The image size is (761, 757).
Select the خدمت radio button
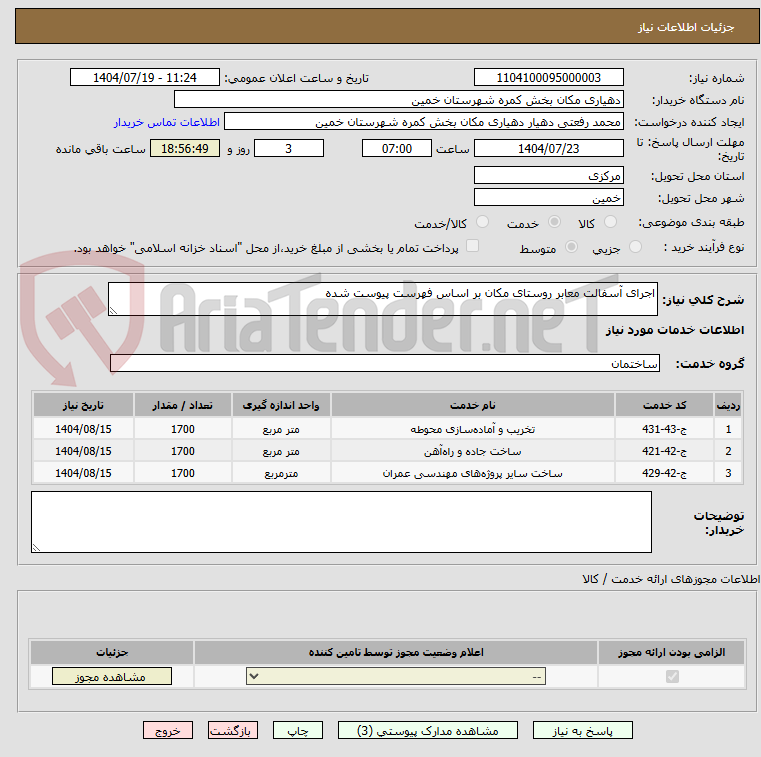pos(554,222)
